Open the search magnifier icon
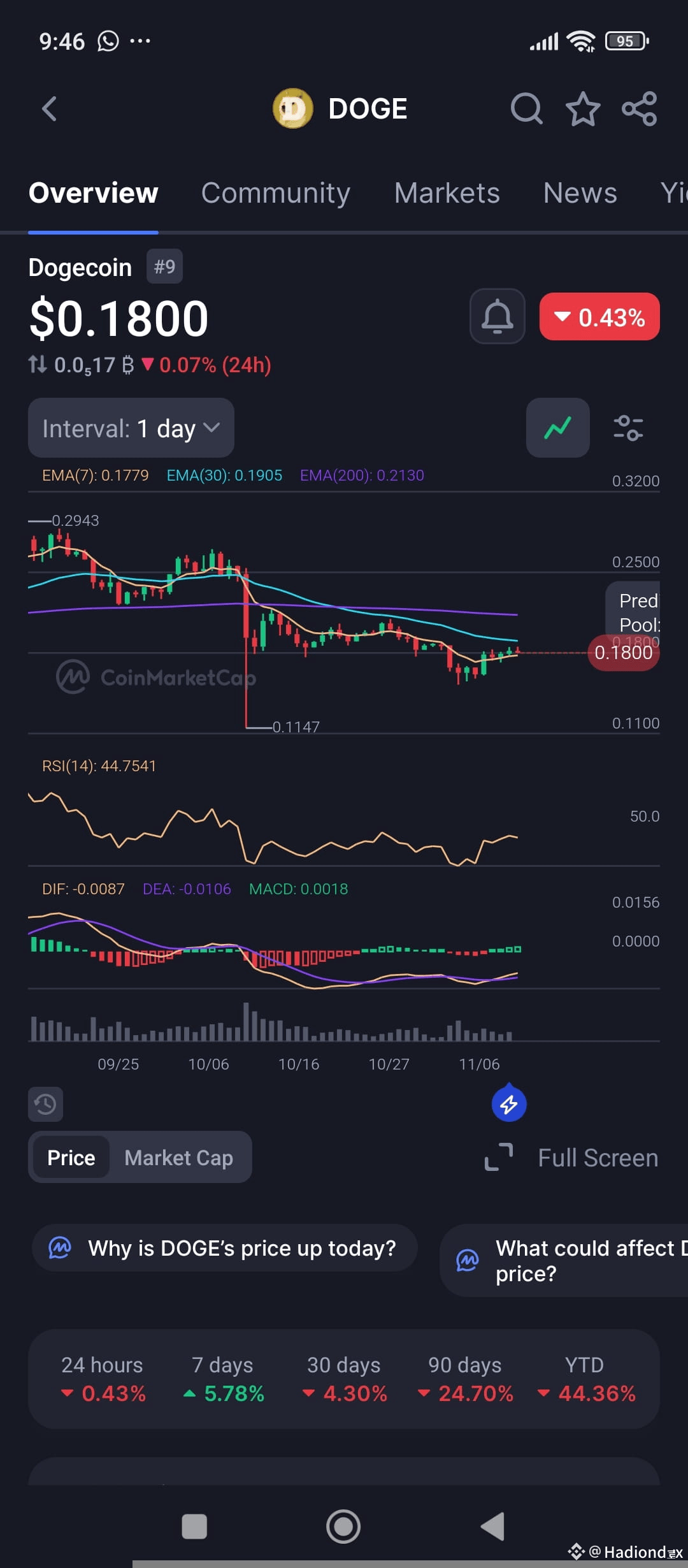Viewport: 688px width, 1568px height. (x=526, y=108)
